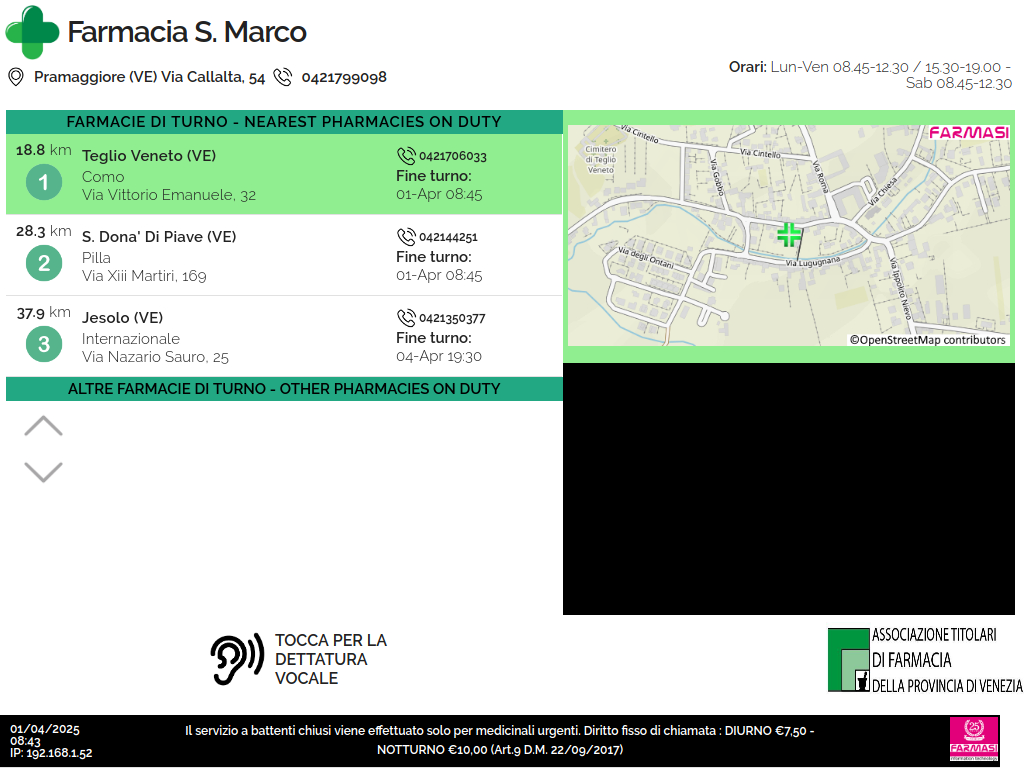Click the phone icon beside 0421799098
Image resolution: width=1024 pixels, height=768 pixels.
[x=283, y=77]
